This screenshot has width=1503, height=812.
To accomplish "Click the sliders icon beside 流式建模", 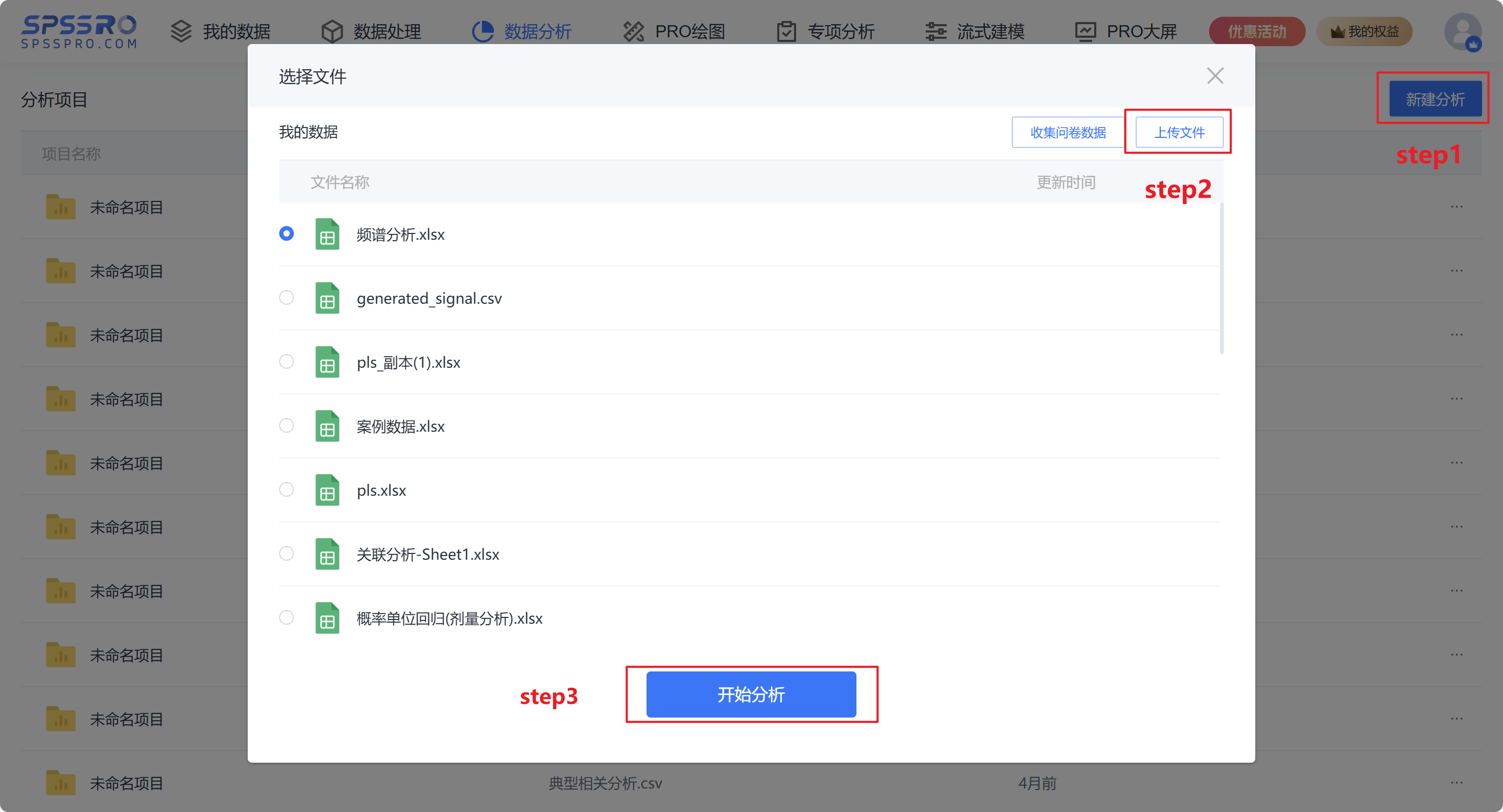I will (936, 31).
